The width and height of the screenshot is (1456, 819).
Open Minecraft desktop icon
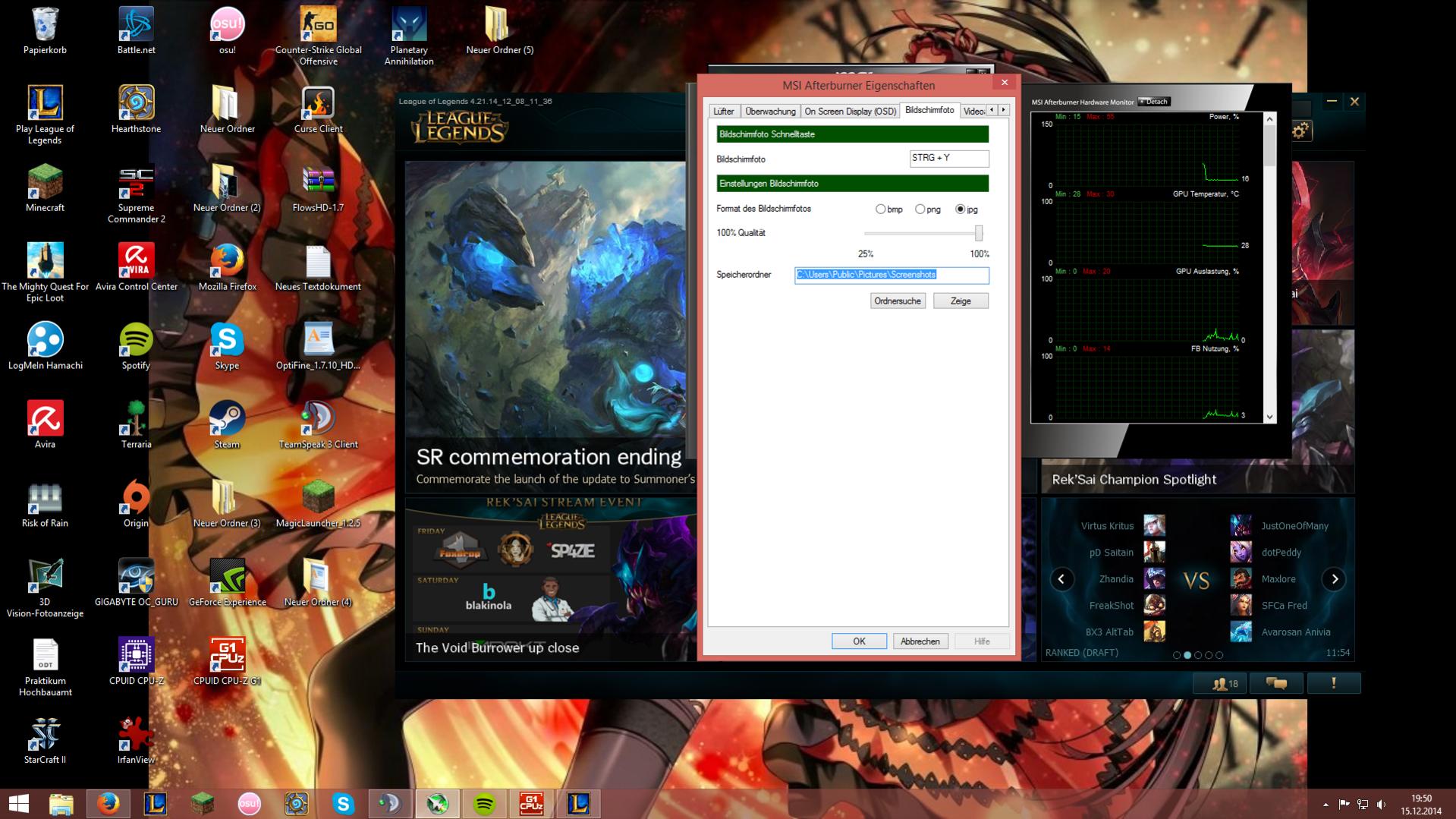pos(45,189)
